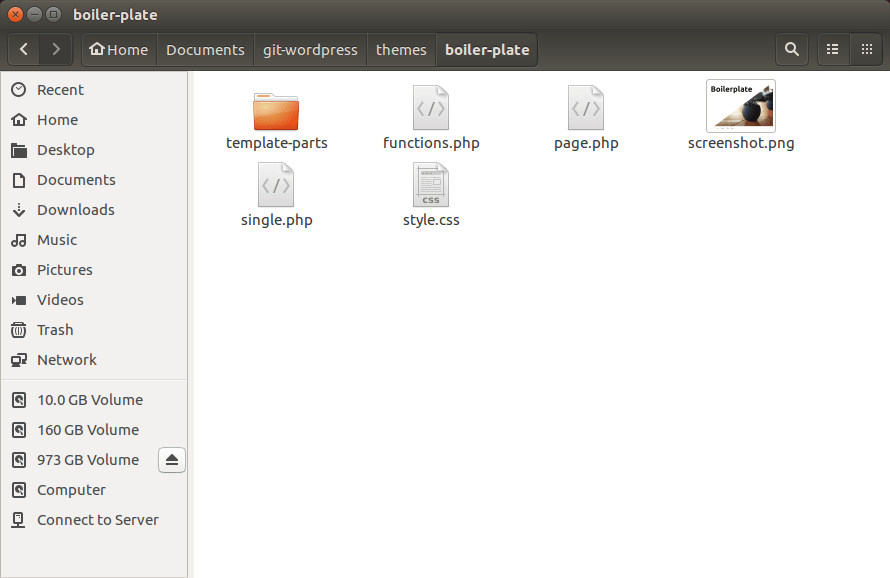Screen dimensions: 890x578
Task: Maximize the boiler-plate window
Action: 53,14
